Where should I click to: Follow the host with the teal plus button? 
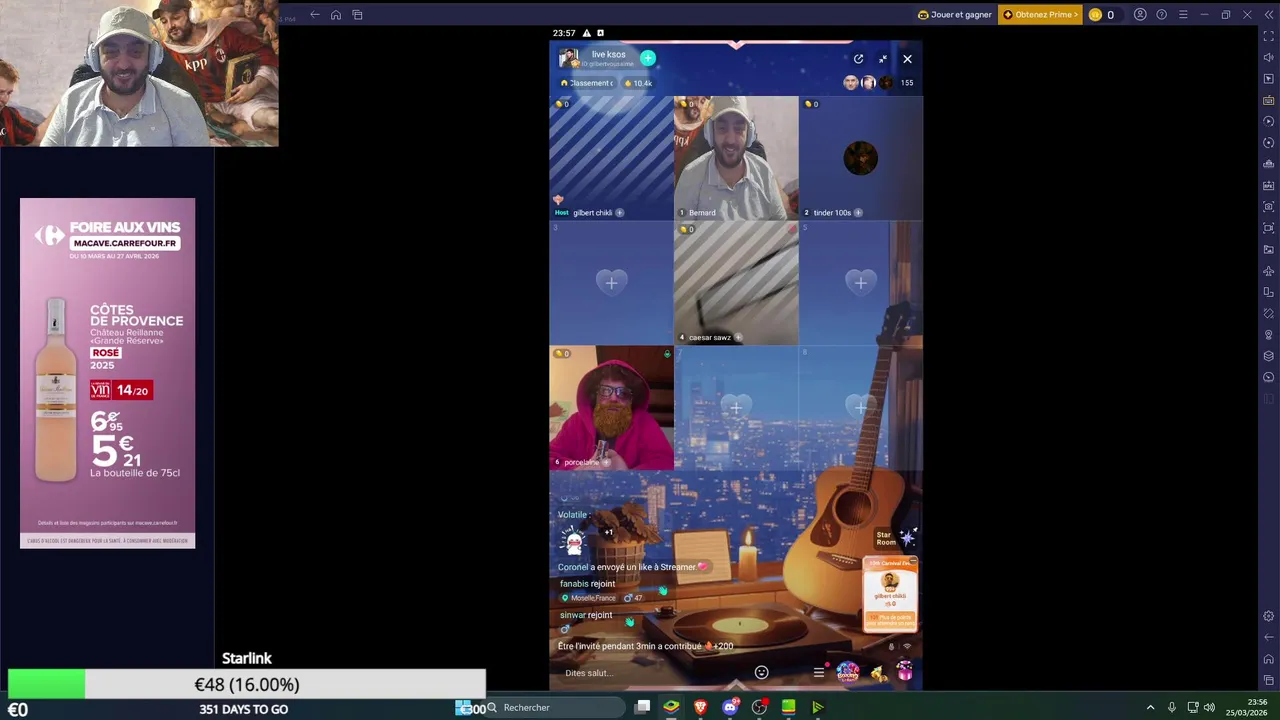(648, 58)
